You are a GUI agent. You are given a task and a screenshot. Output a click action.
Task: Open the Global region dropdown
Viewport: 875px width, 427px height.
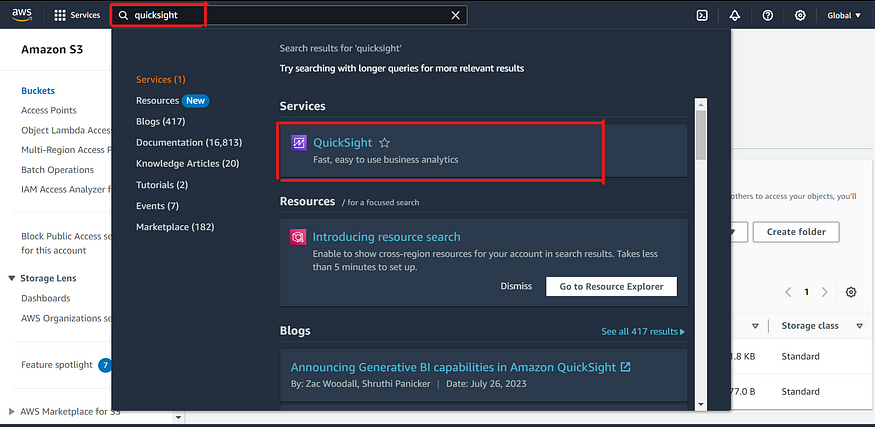tap(844, 16)
